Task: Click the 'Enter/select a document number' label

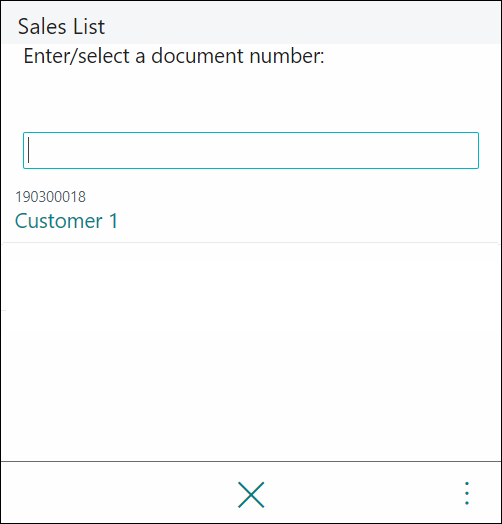Action: pyautogui.click(x=174, y=56)
